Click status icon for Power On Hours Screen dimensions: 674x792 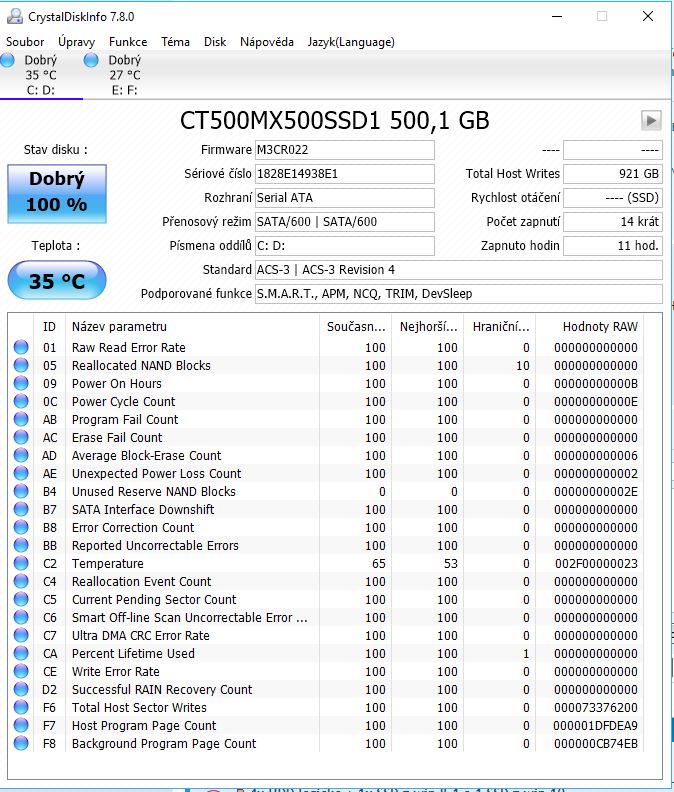21,383
